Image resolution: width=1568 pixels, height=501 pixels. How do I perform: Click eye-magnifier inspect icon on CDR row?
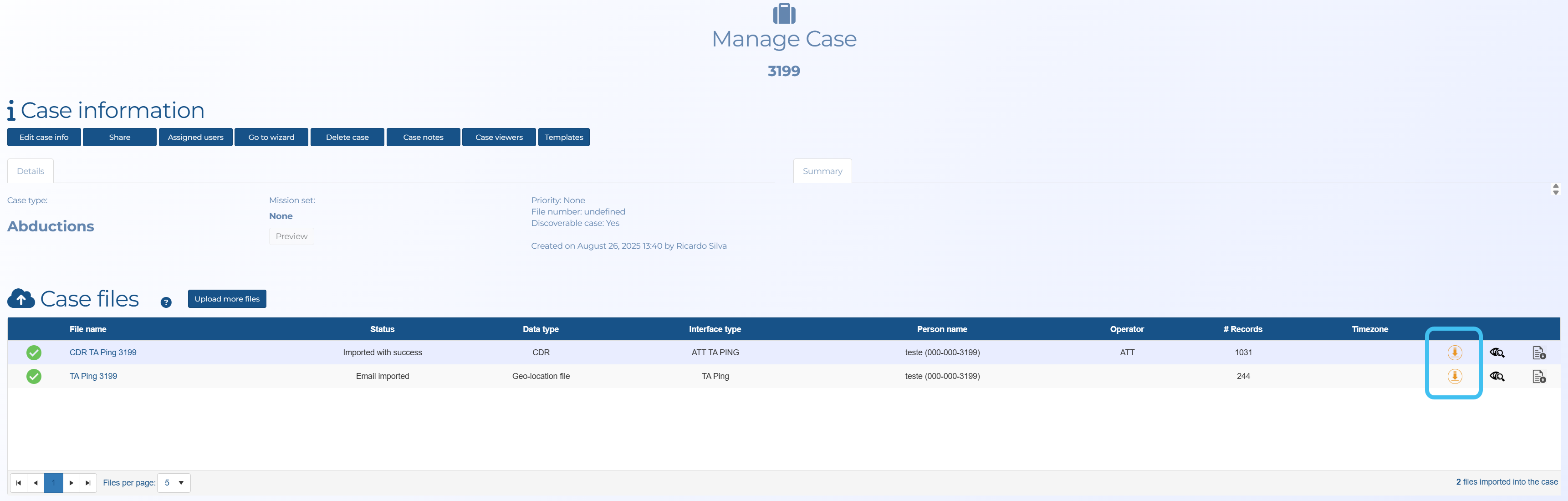coord(1496,353)
